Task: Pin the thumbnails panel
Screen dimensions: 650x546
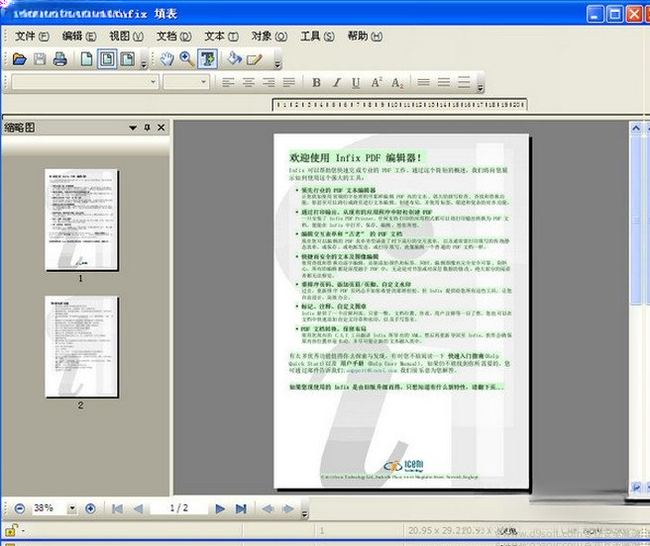Action: (147, 128)
